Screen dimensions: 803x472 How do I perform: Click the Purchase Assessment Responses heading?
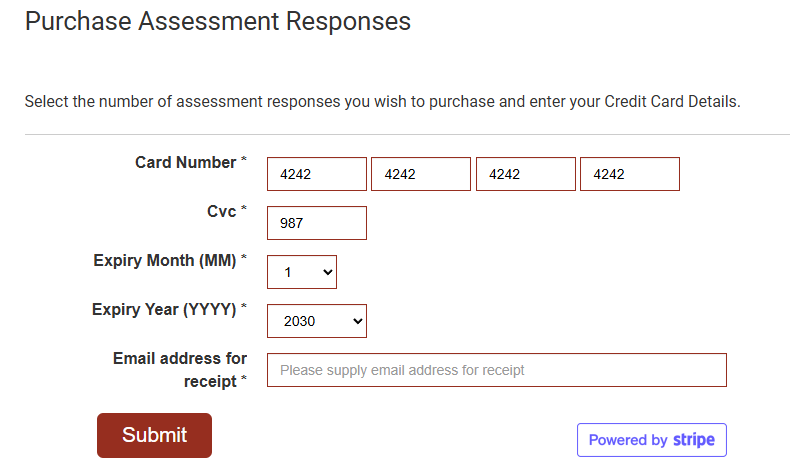click(x=218, y=21)
